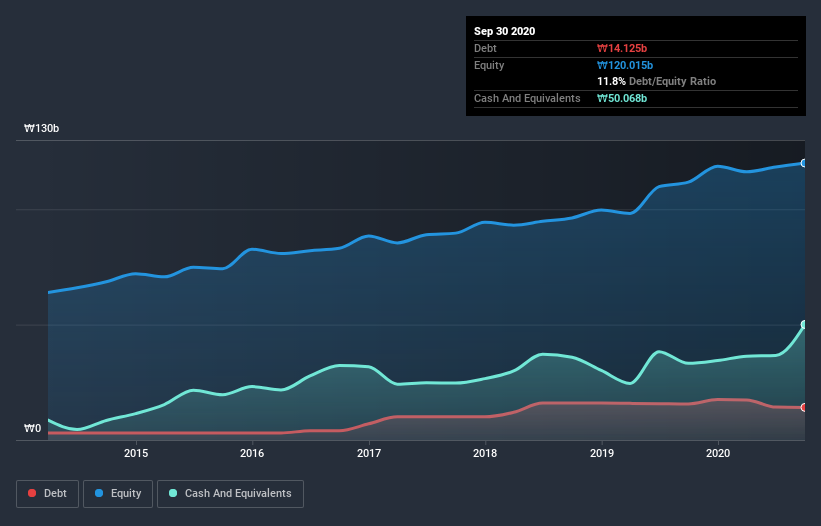This screenshot has height=526, width=821.
Task: Click the teal Cash legend dot
Action: coord(173,493)
